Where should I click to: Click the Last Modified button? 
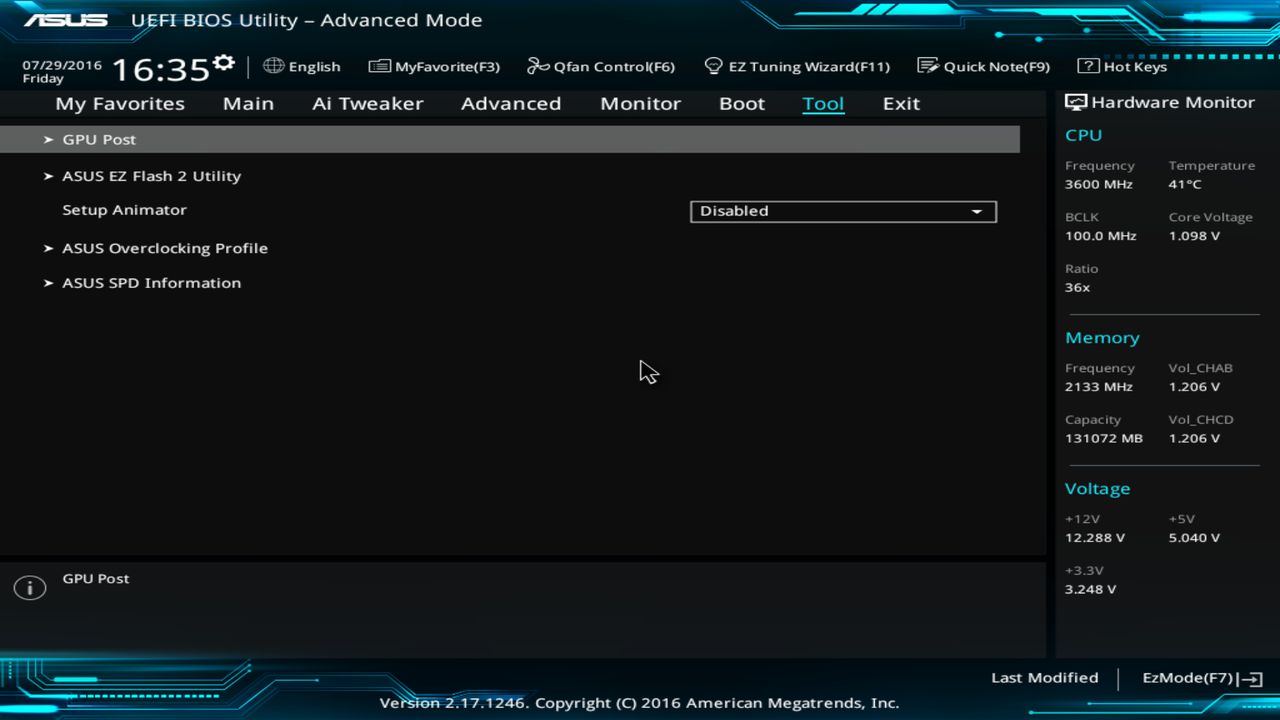pyautogui.click(x=1044, y=677)
